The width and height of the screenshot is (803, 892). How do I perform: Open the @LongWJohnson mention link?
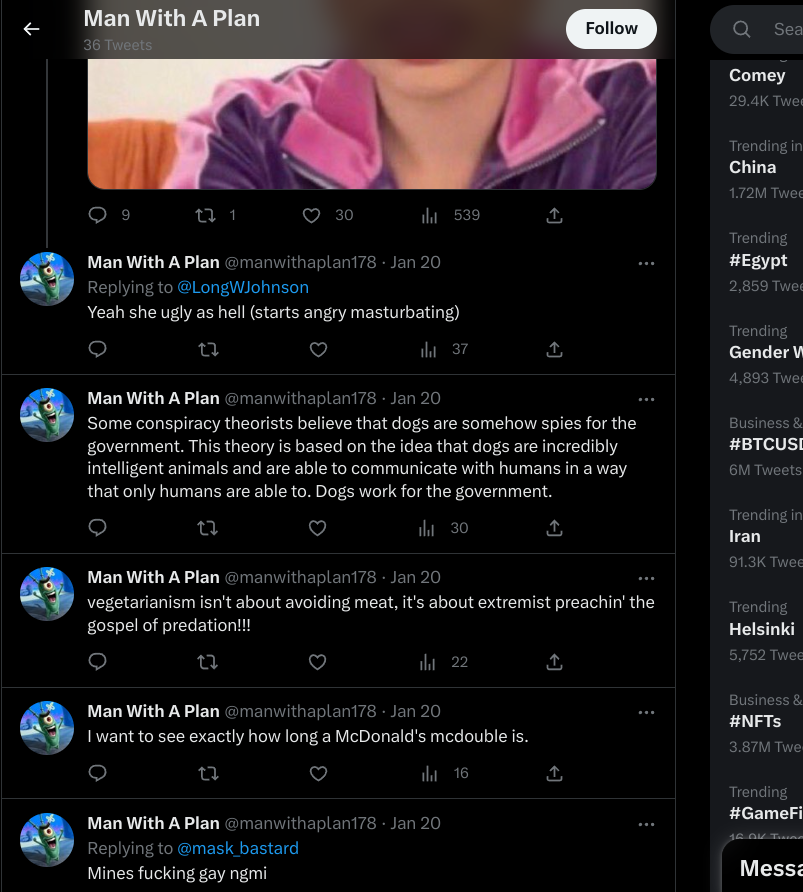click(243, 287)
